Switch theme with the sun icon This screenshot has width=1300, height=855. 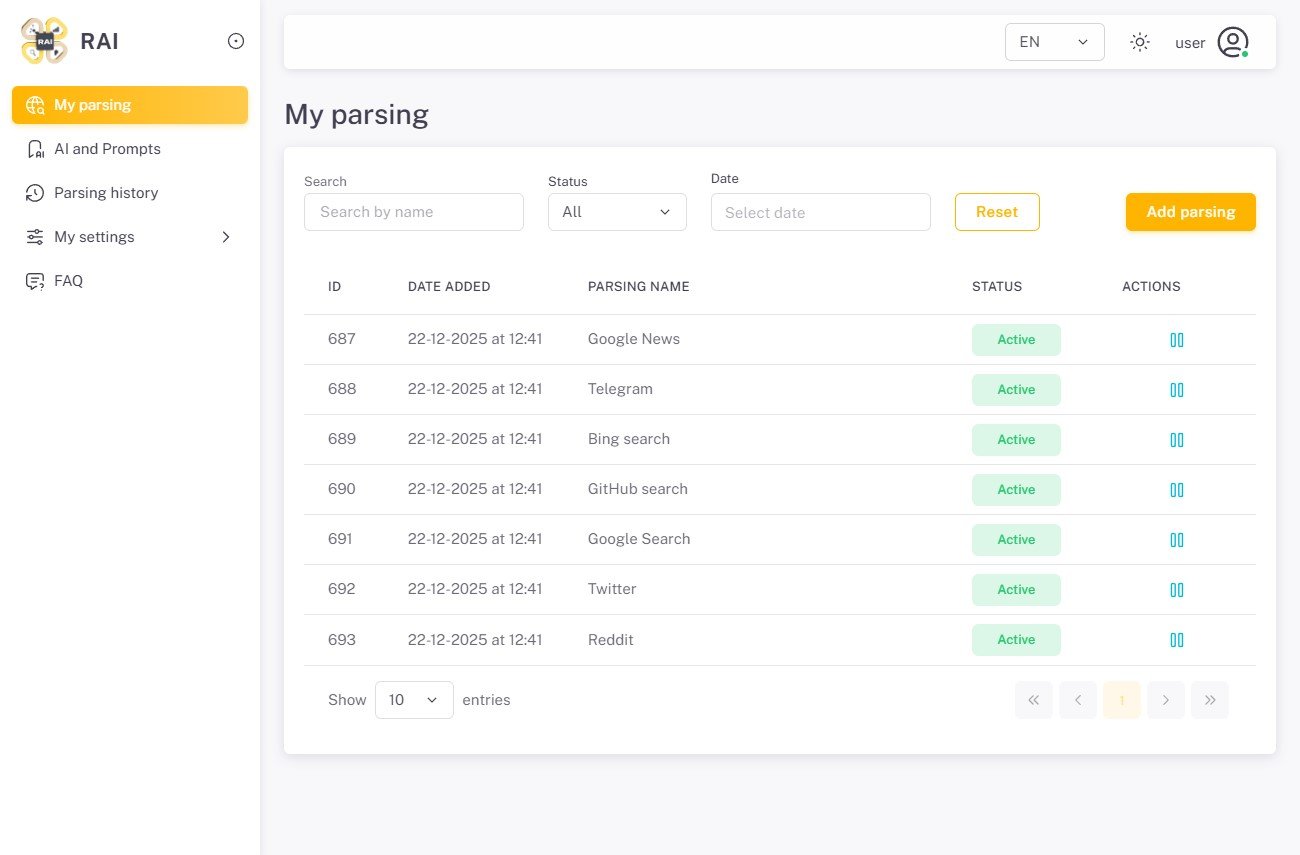pos(1139,42)
